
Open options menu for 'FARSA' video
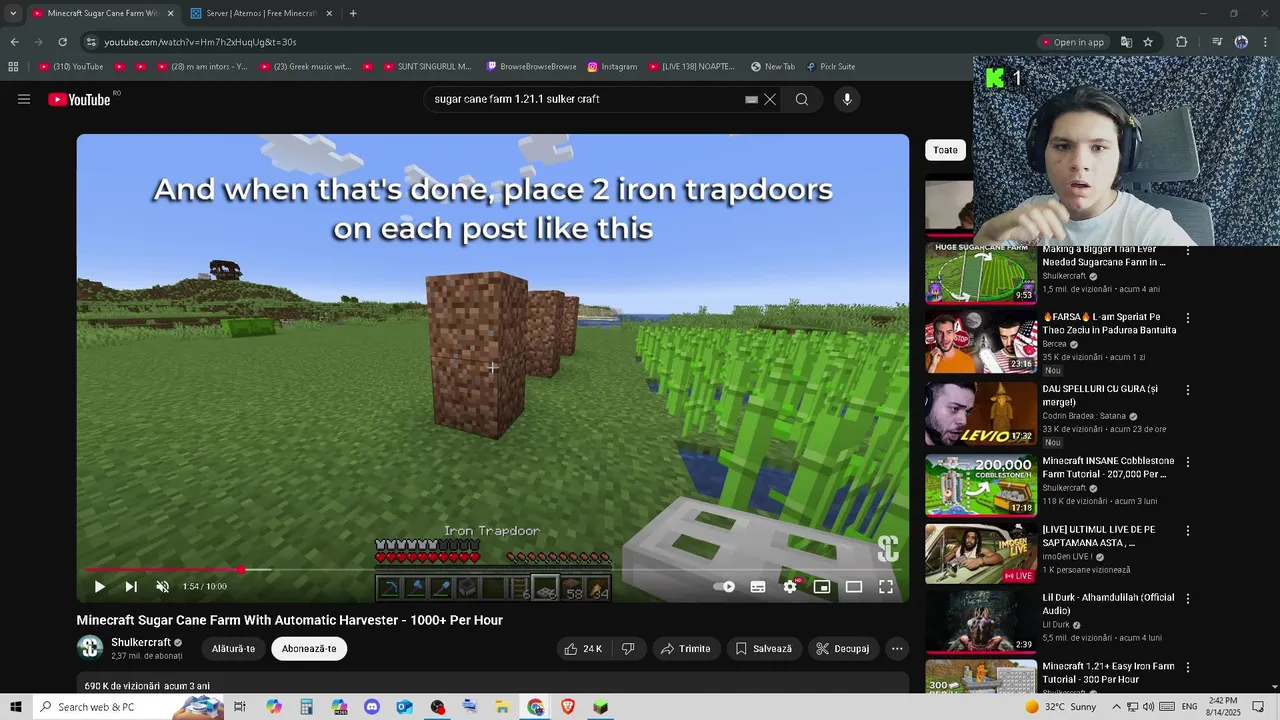[x=1188, y=318]
